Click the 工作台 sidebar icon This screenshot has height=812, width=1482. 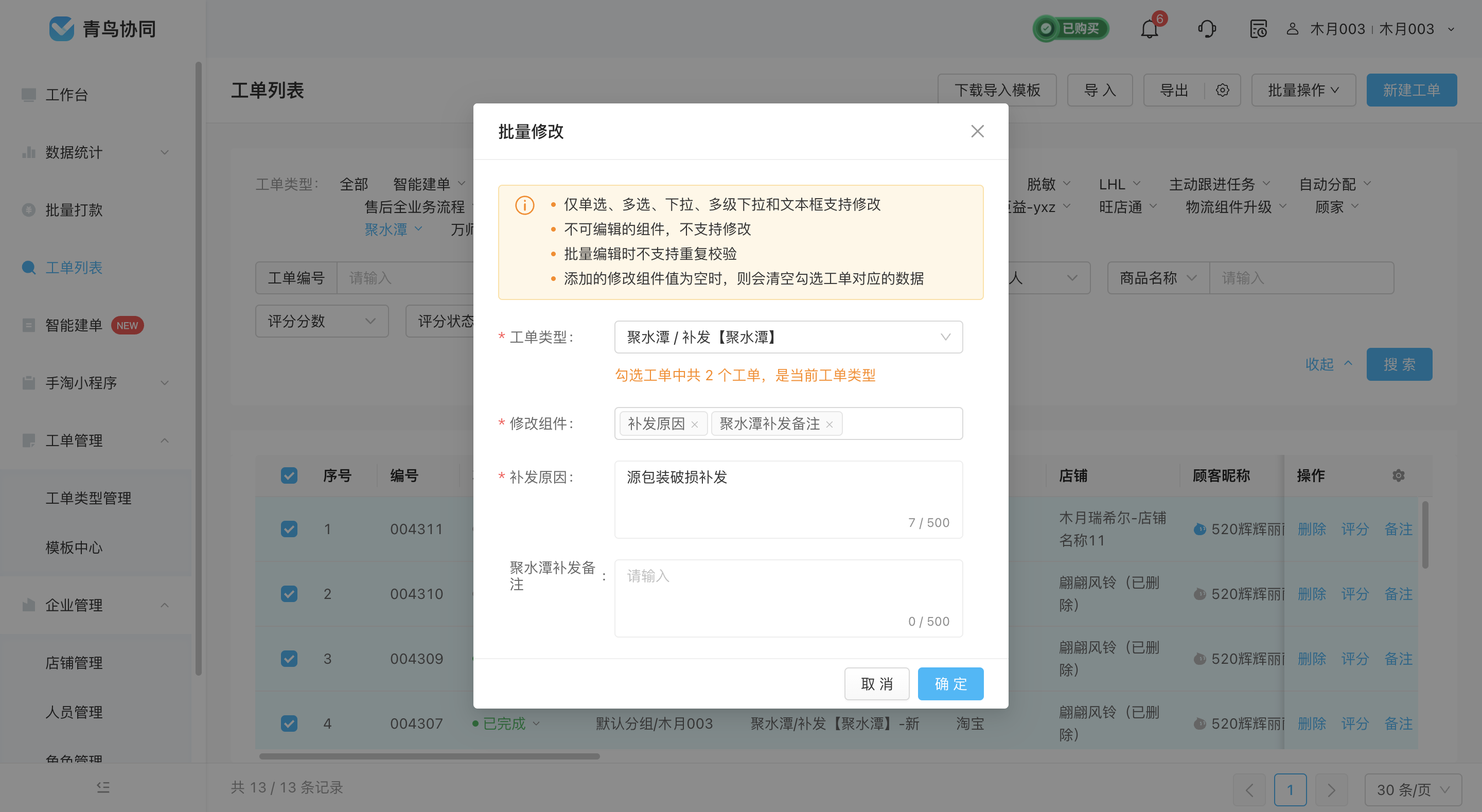(x=29, y=94)
